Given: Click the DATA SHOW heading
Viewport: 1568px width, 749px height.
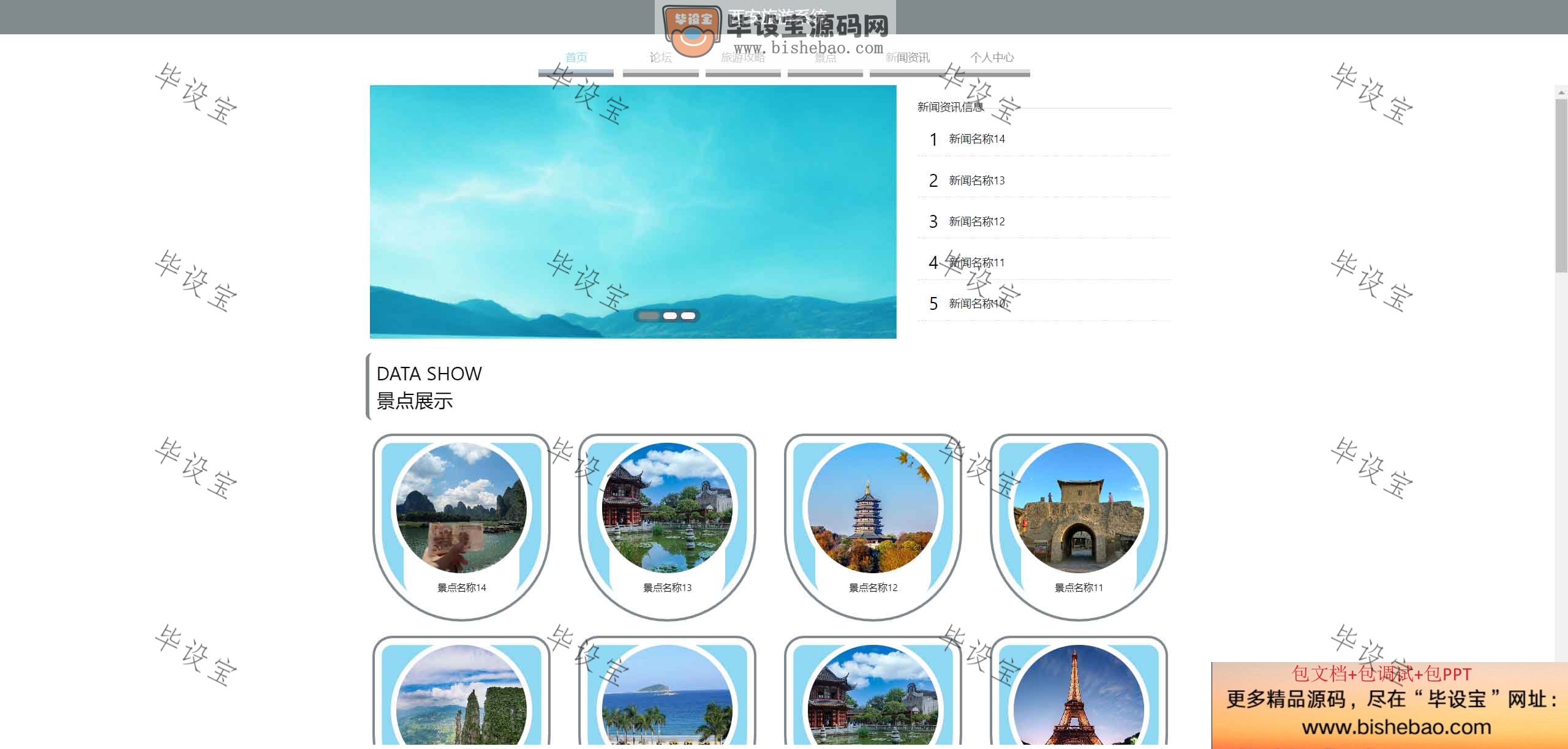Looking at the screenshot, I should point(429,374).
